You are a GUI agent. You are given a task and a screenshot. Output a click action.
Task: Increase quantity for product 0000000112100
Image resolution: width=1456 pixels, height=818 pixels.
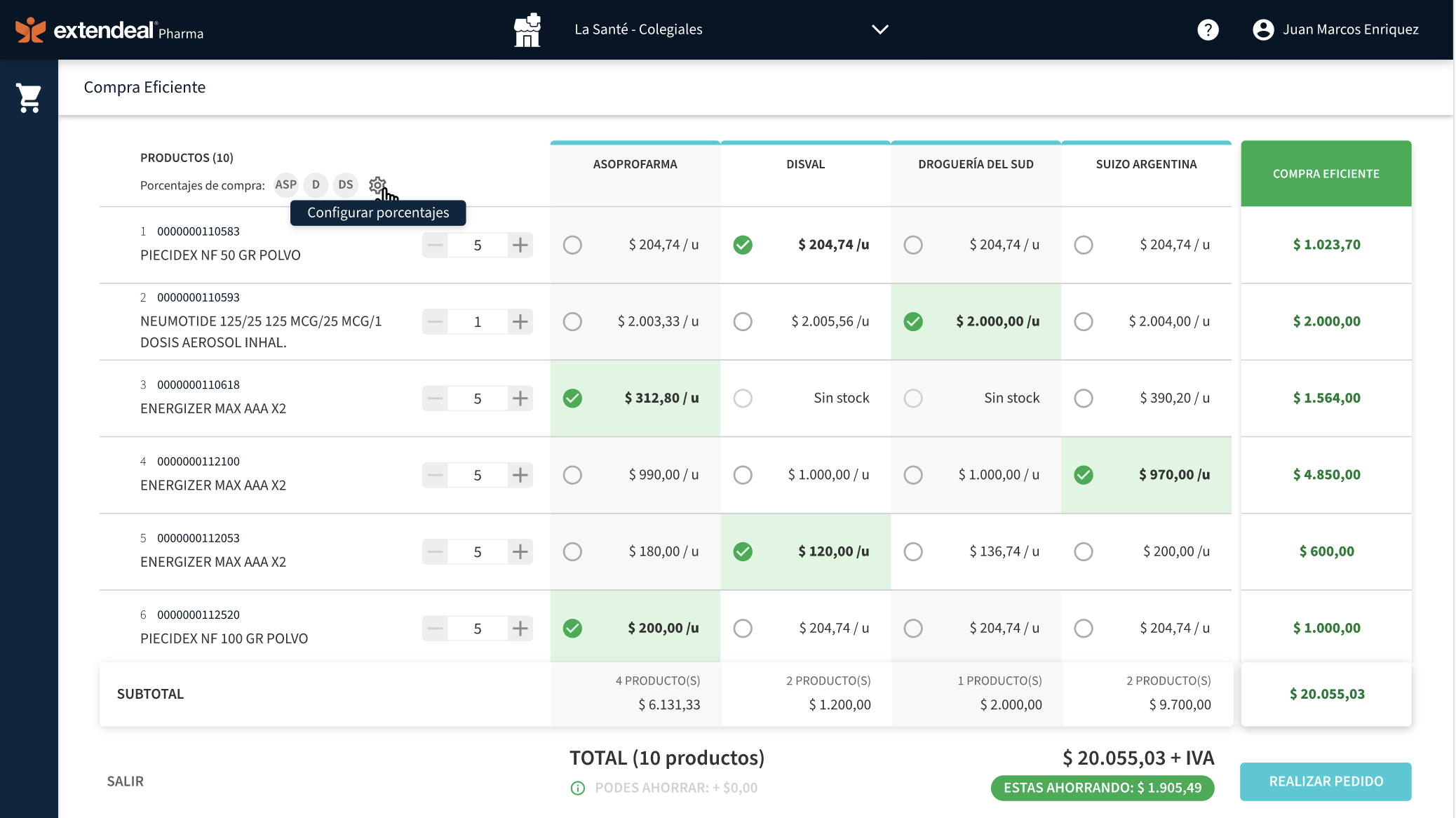(520, 475)
